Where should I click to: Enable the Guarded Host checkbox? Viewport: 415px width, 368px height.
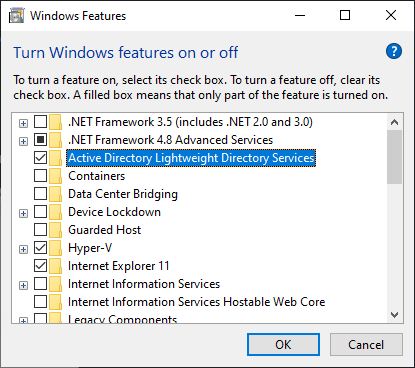[40, 230]
